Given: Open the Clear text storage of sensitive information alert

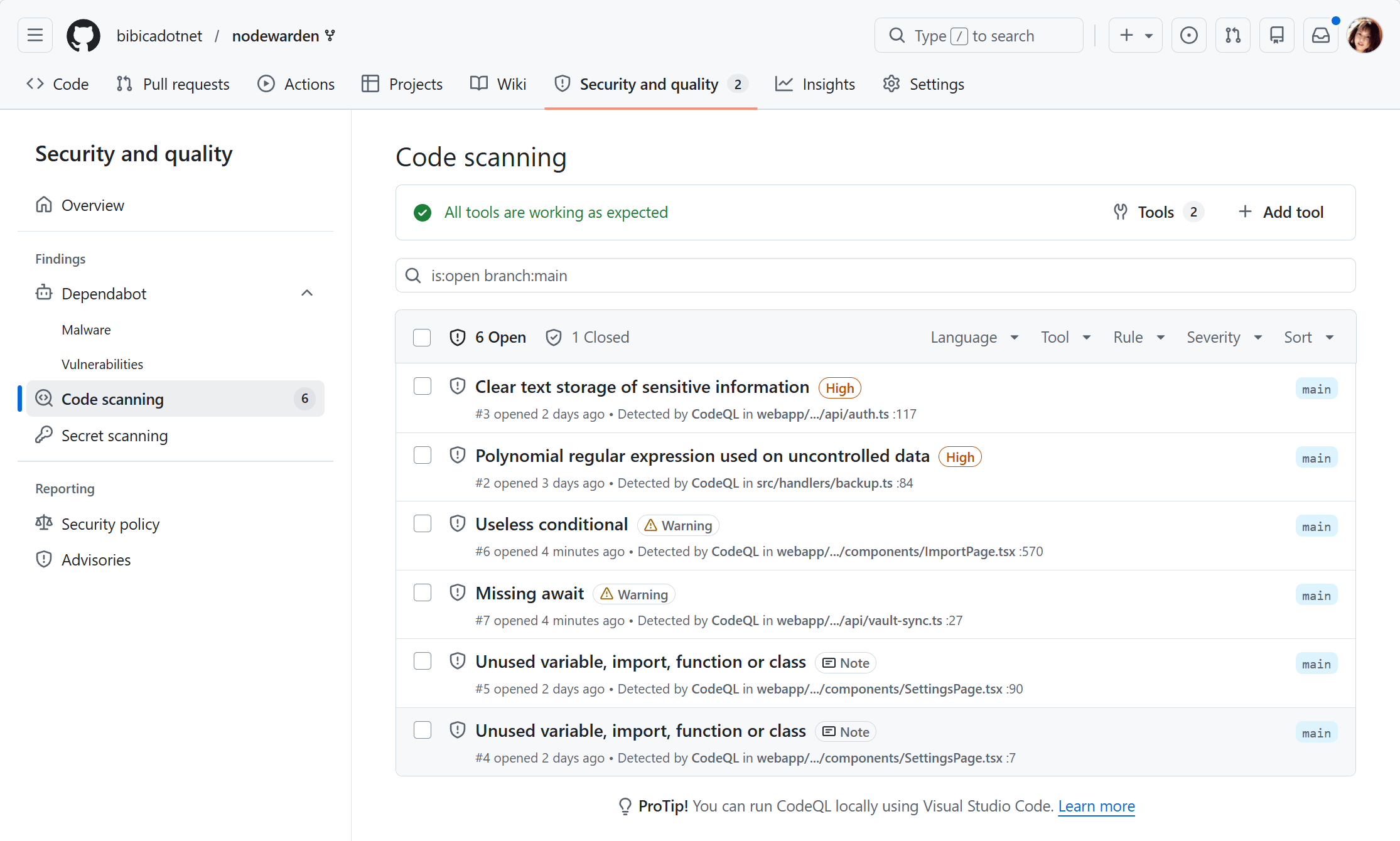Looking at the screenshot, I should (642, 387).
